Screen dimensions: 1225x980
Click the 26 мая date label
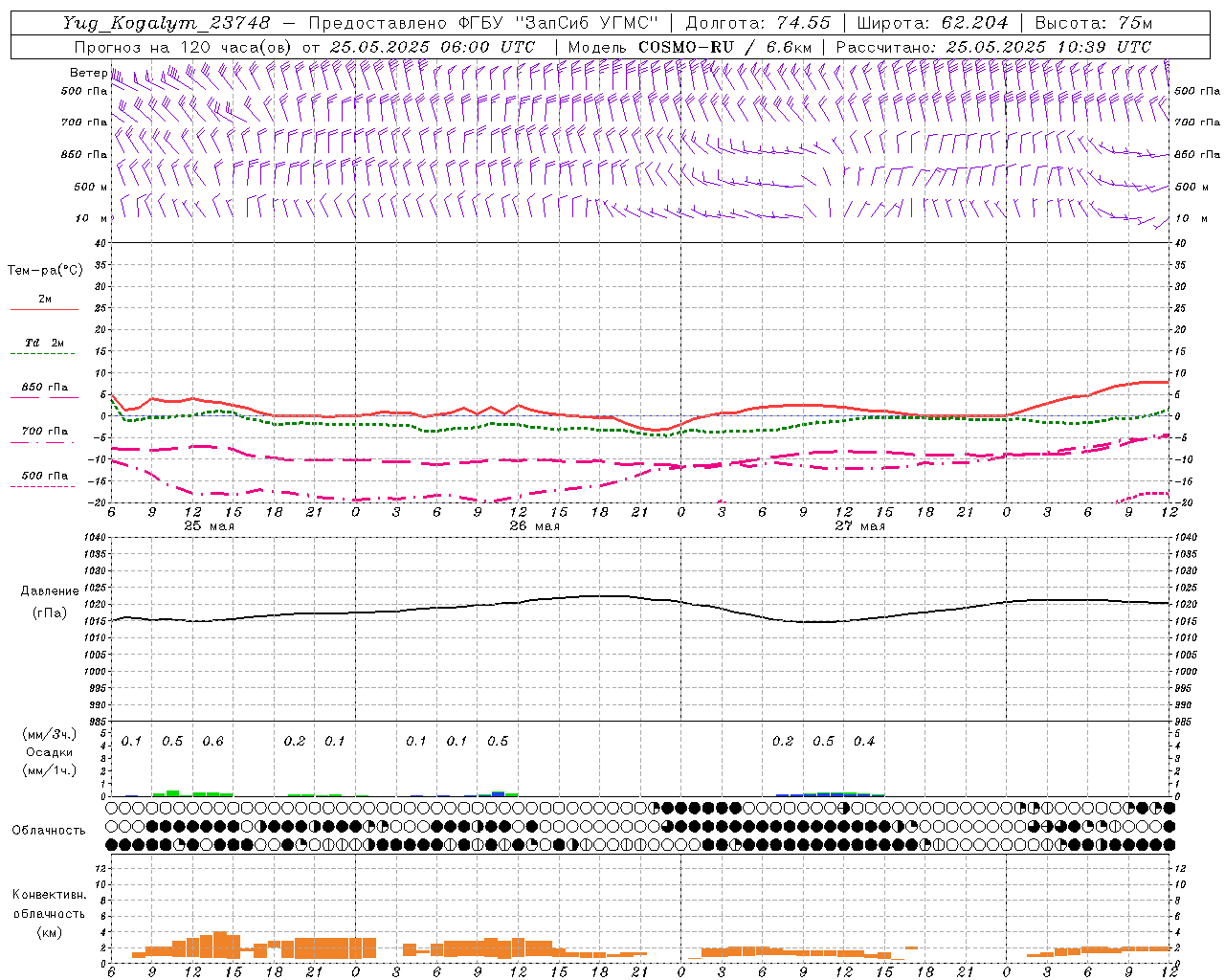coord(534,525)
